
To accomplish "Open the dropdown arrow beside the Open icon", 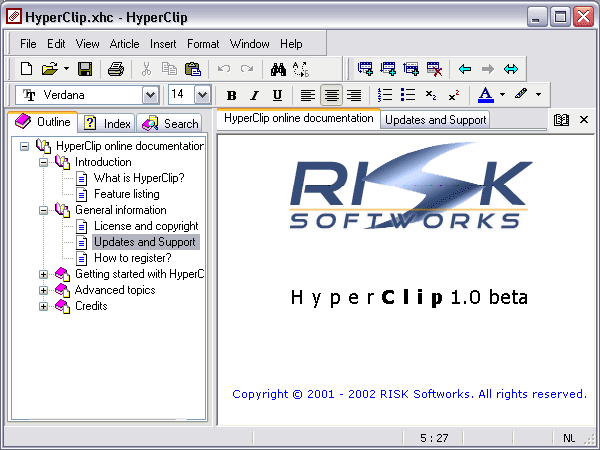I will click(66, 69).
